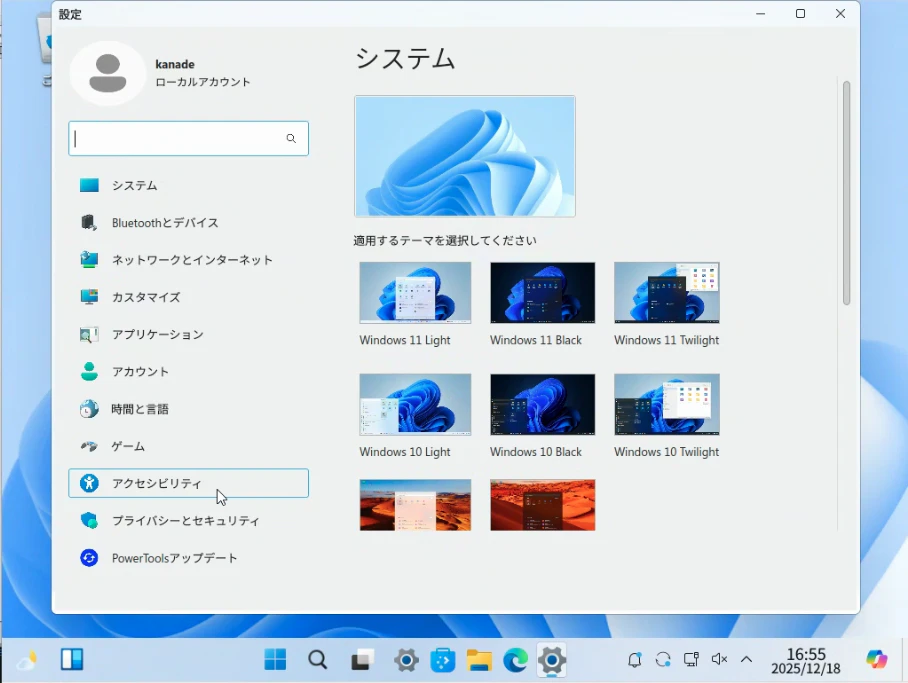Open ネットワークとインターネット label in sidebar
Screen dimensions: 908x683
coord(192,260)
